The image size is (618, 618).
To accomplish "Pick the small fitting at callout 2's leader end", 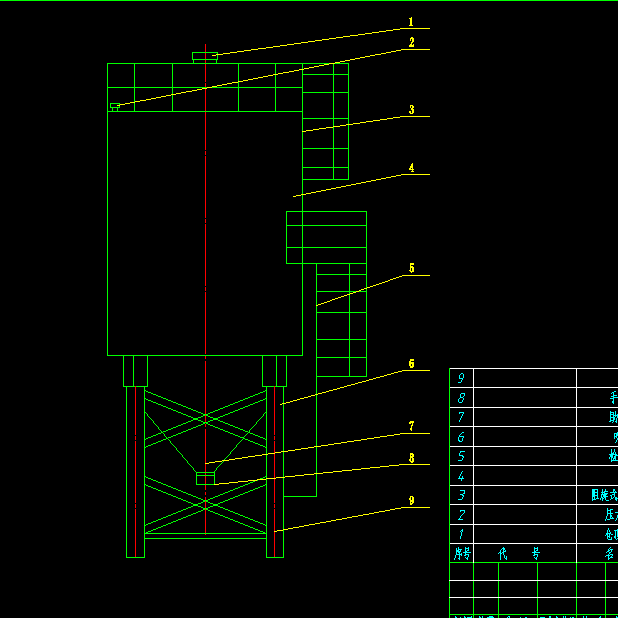I will tap(115, 107).
